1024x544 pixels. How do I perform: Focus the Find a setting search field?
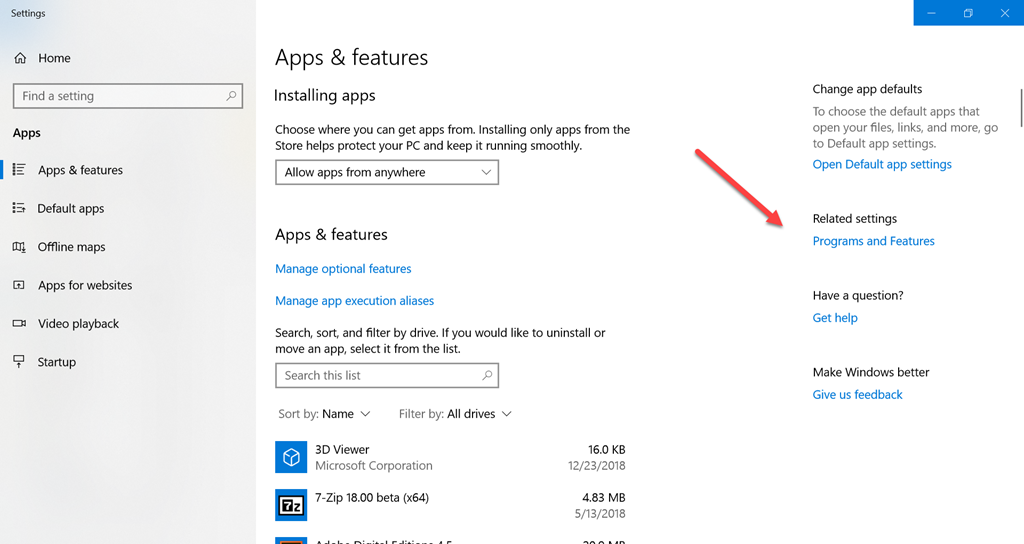(128, 96)
